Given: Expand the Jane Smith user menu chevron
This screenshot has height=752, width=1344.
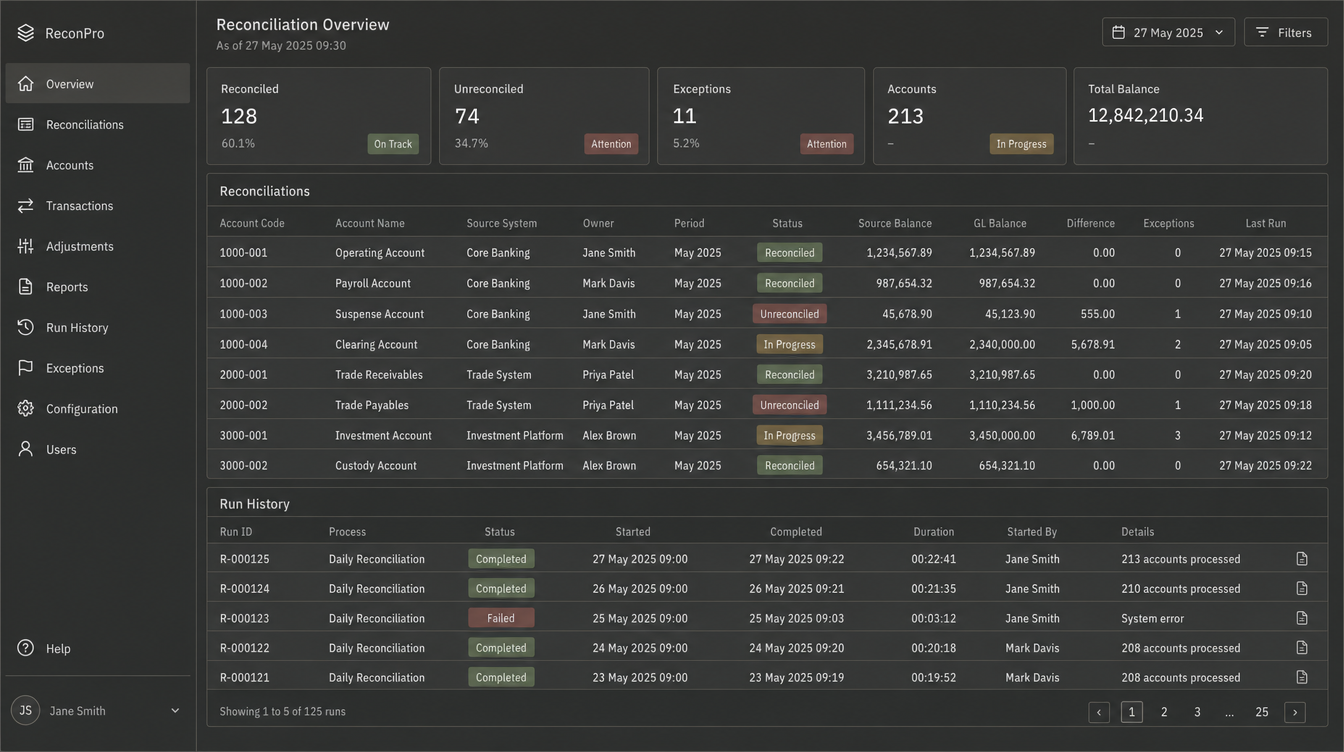Looking at the screenshot, I should click(175, 711).
